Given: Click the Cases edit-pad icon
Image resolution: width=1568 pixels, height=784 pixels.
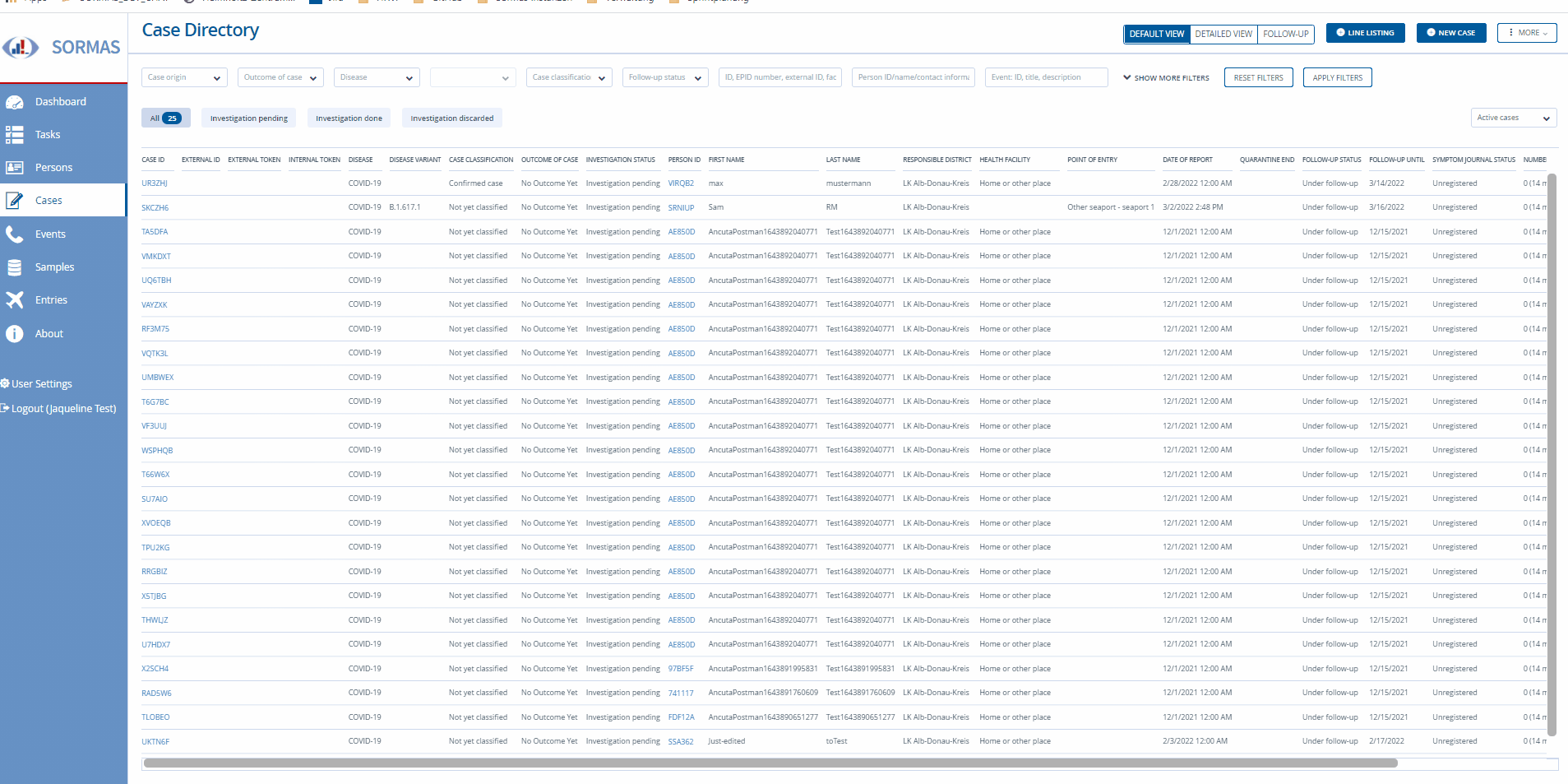Looking at the screenshot, I should 15,201.
